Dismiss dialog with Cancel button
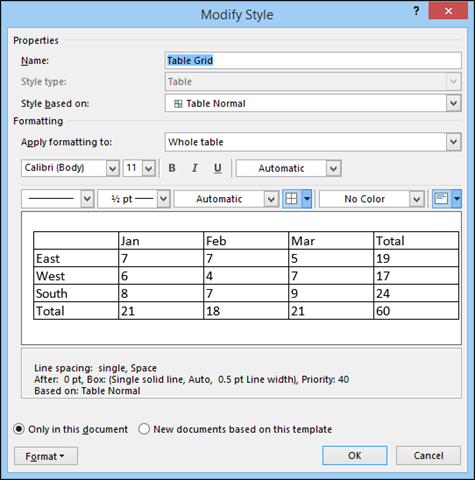 (428, 455)
